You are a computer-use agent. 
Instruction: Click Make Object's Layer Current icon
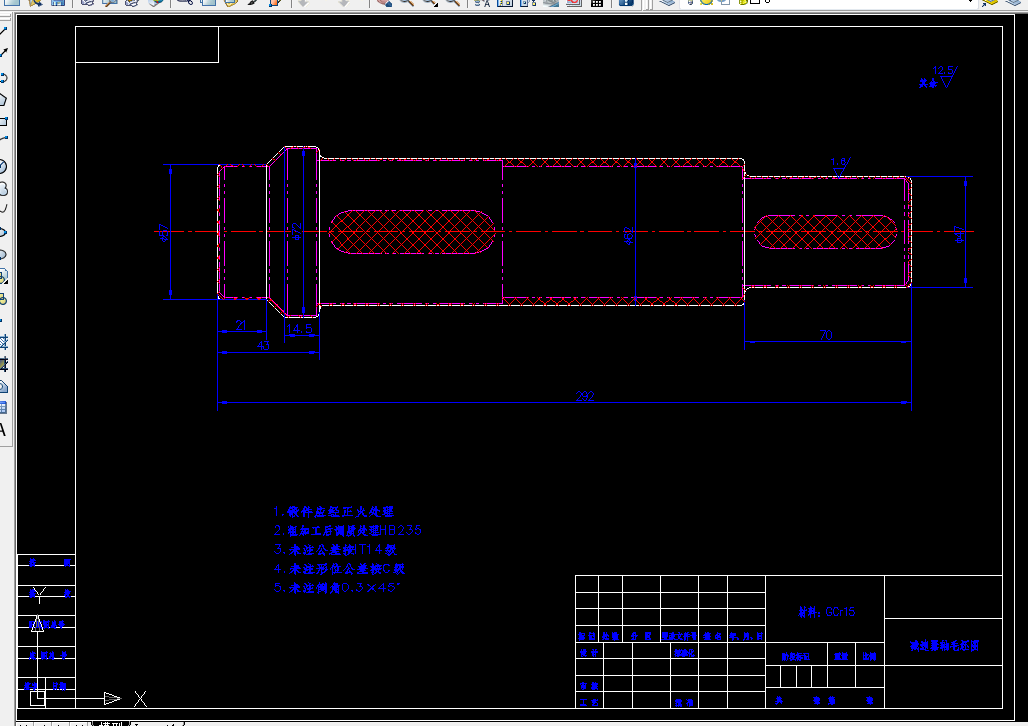[x=989, y=3]
